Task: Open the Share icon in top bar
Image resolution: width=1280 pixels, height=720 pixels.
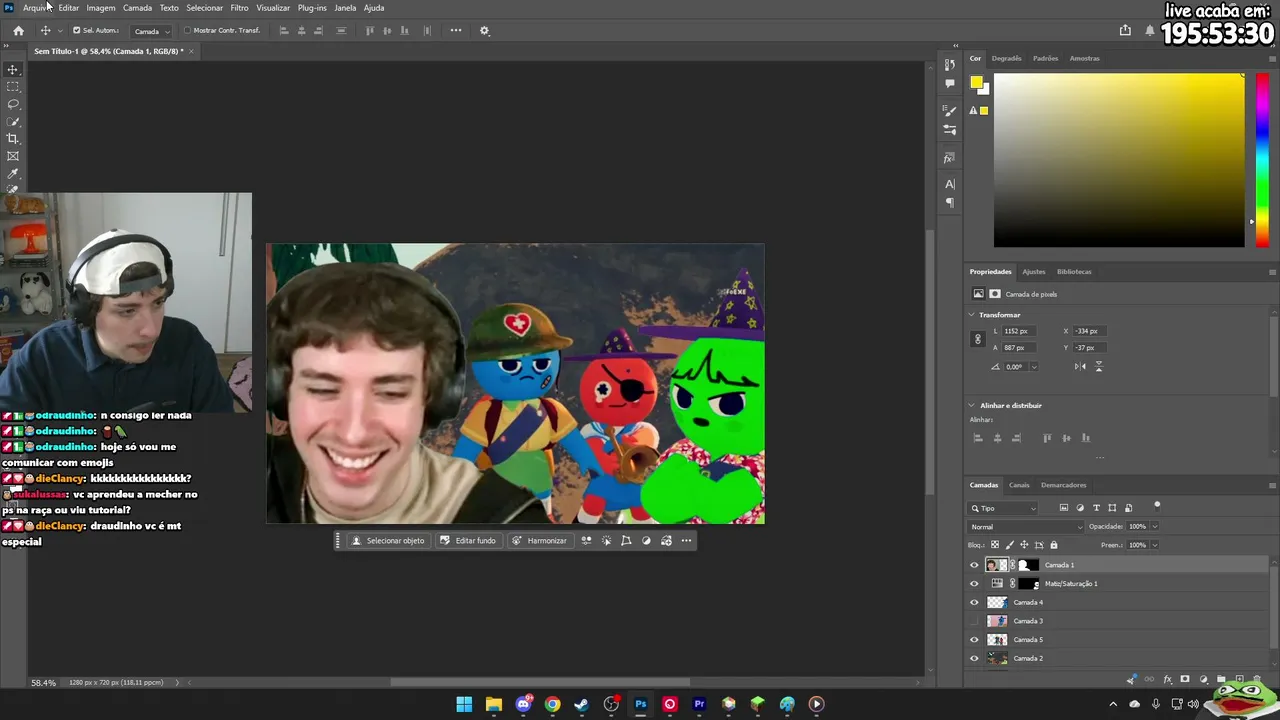Action: [1125, 30]
